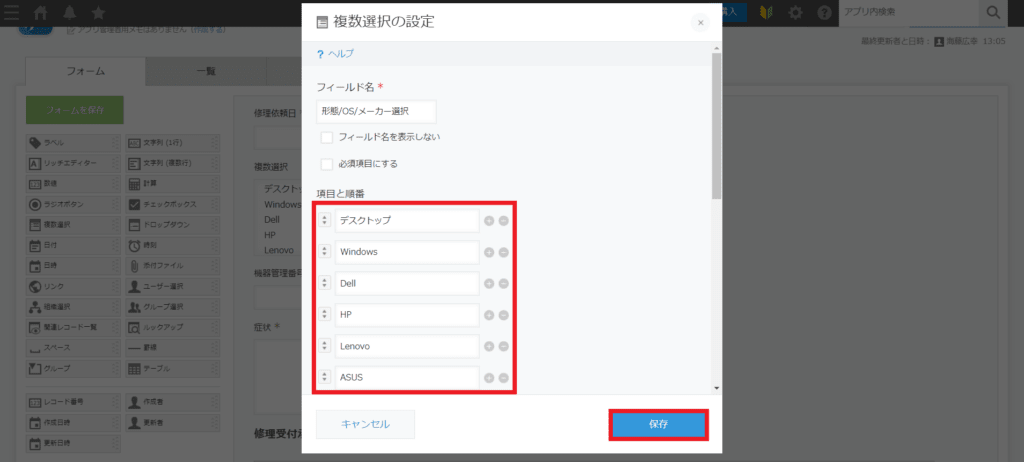Select the フォーム tab

(85, 71)
